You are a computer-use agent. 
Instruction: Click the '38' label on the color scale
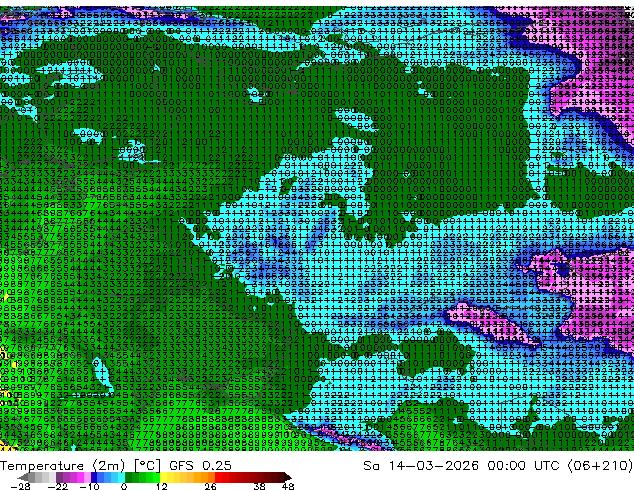pos(260,486)
